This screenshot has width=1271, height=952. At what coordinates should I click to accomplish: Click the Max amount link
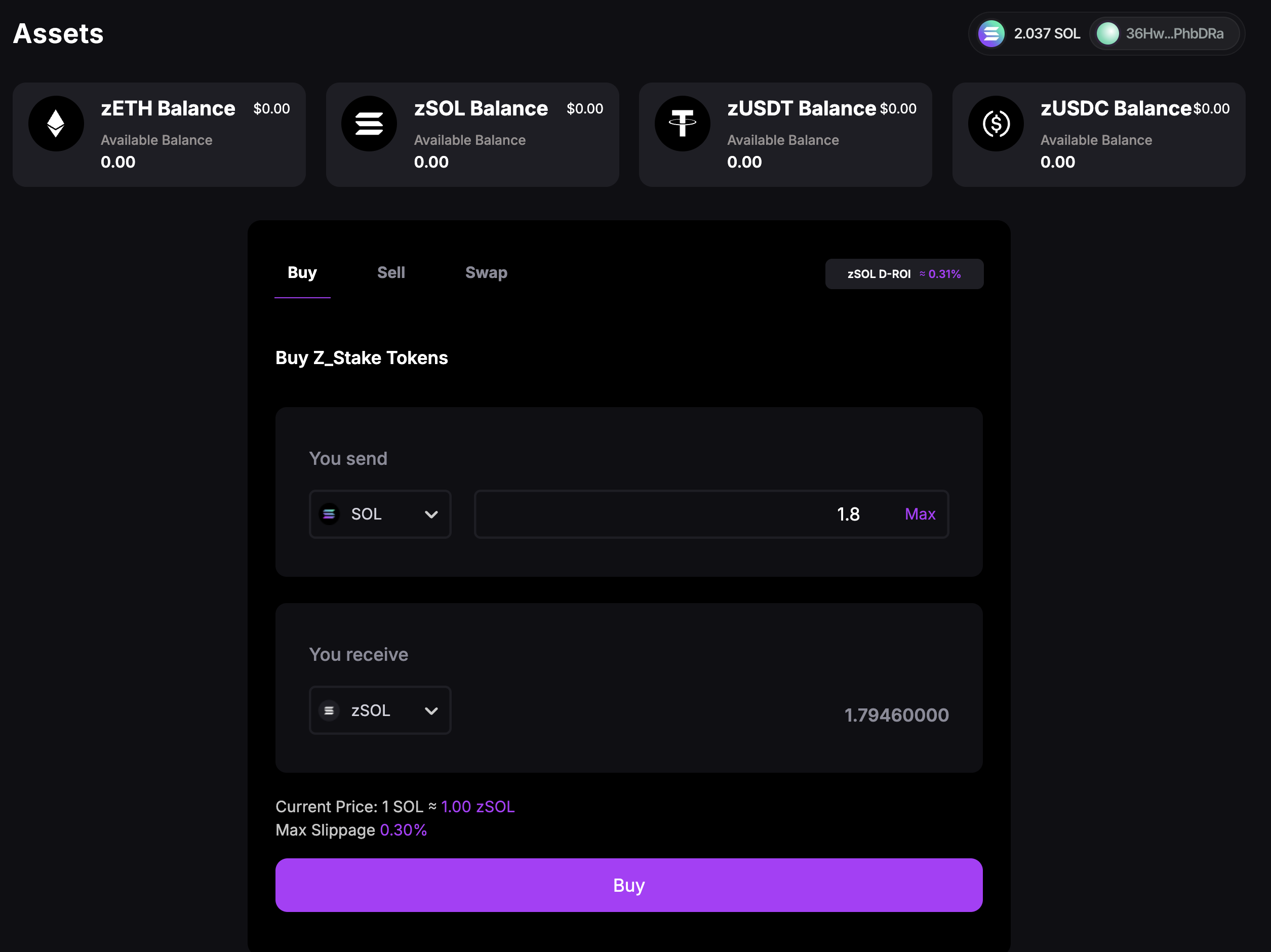pos(920,514)
